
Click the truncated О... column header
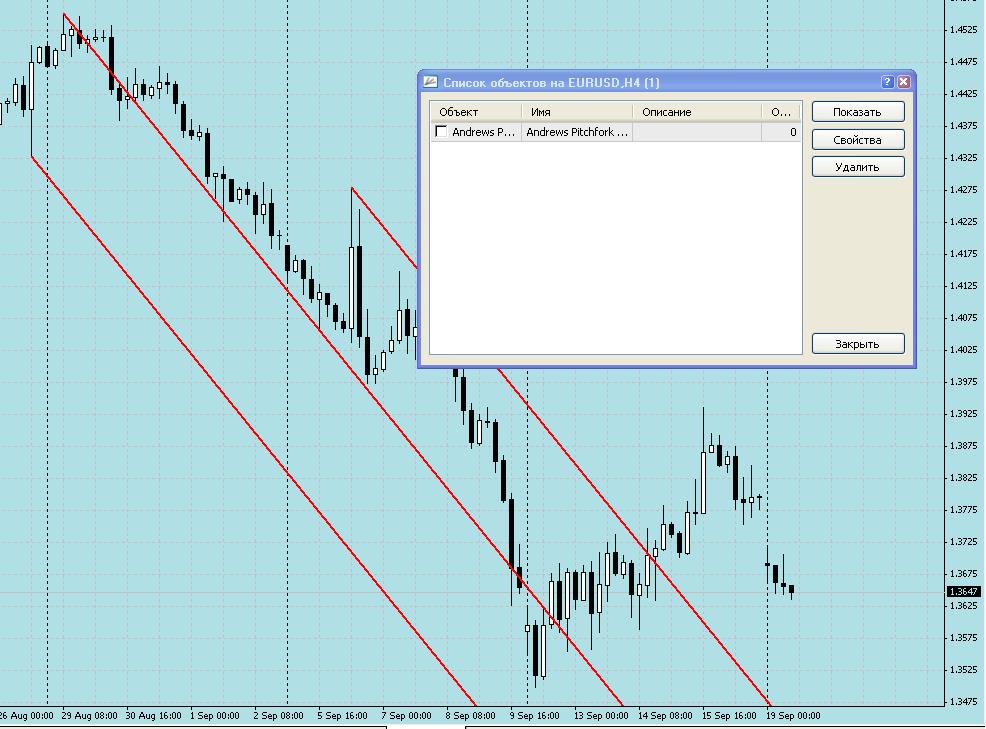coord(780,112)
